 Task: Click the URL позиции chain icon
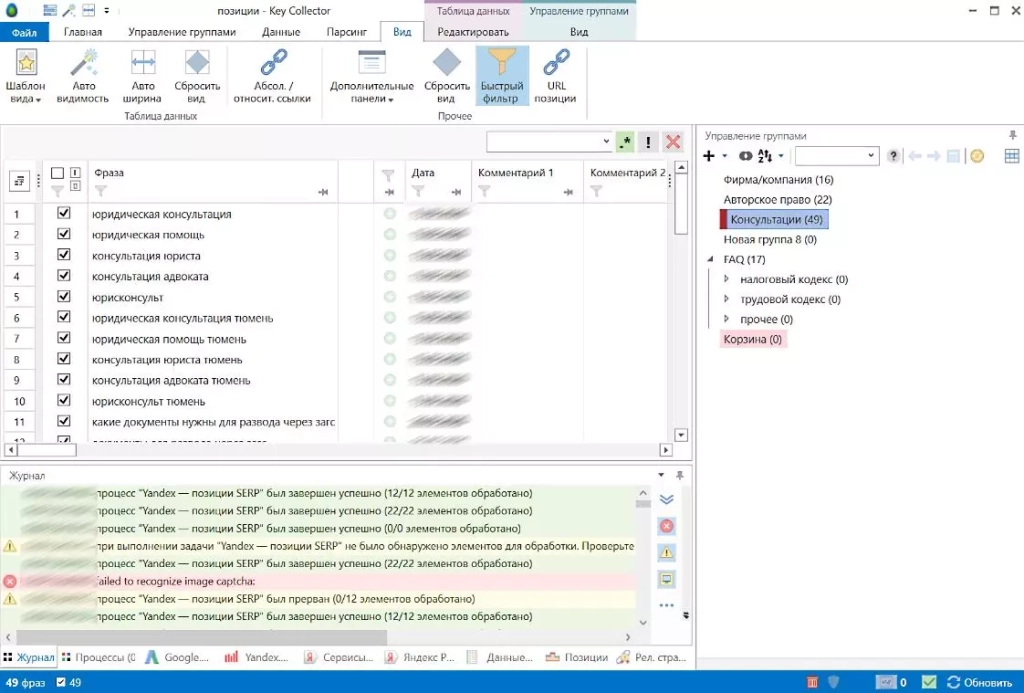tap(555, 63)
